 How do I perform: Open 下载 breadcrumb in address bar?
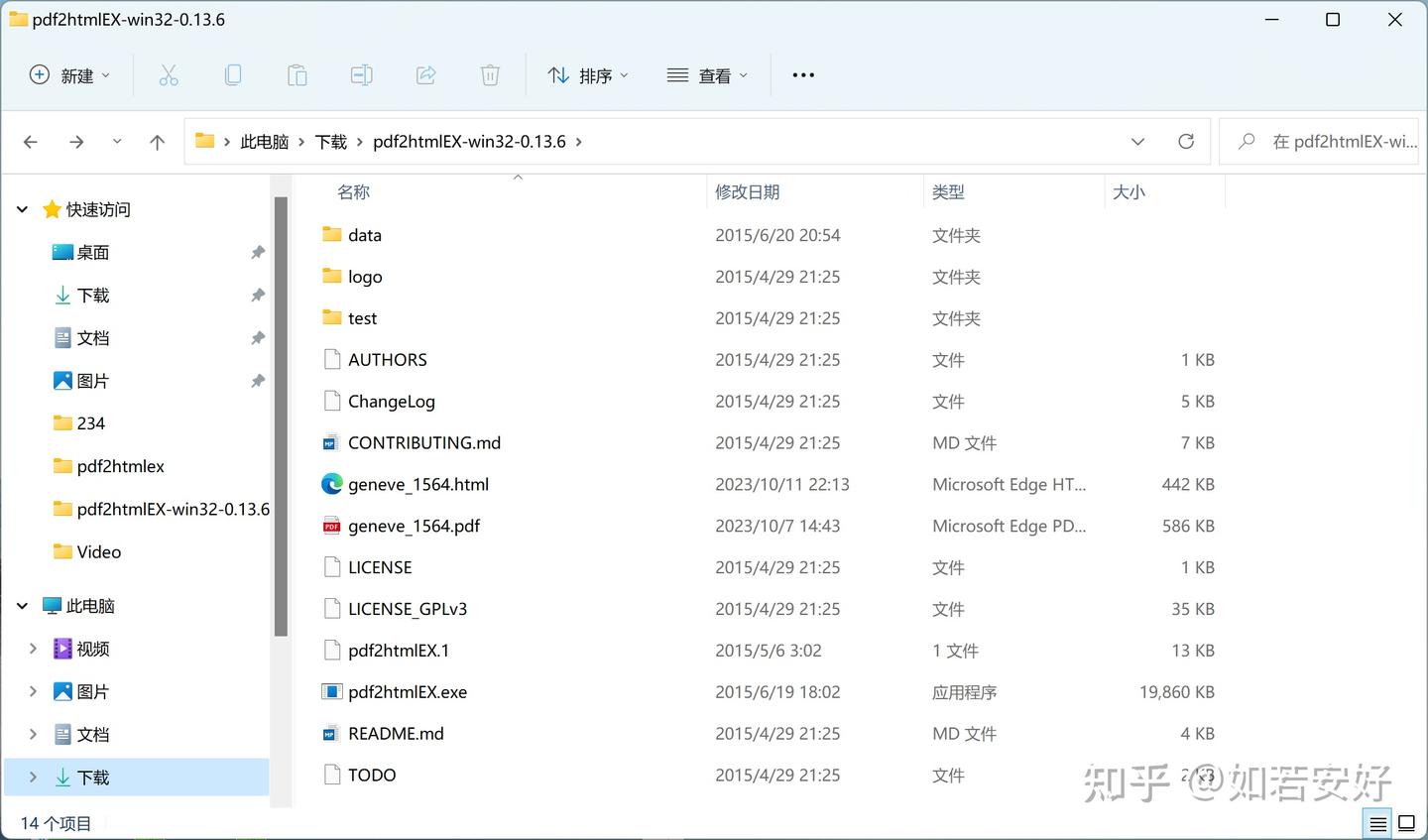[x=330, y=141]
